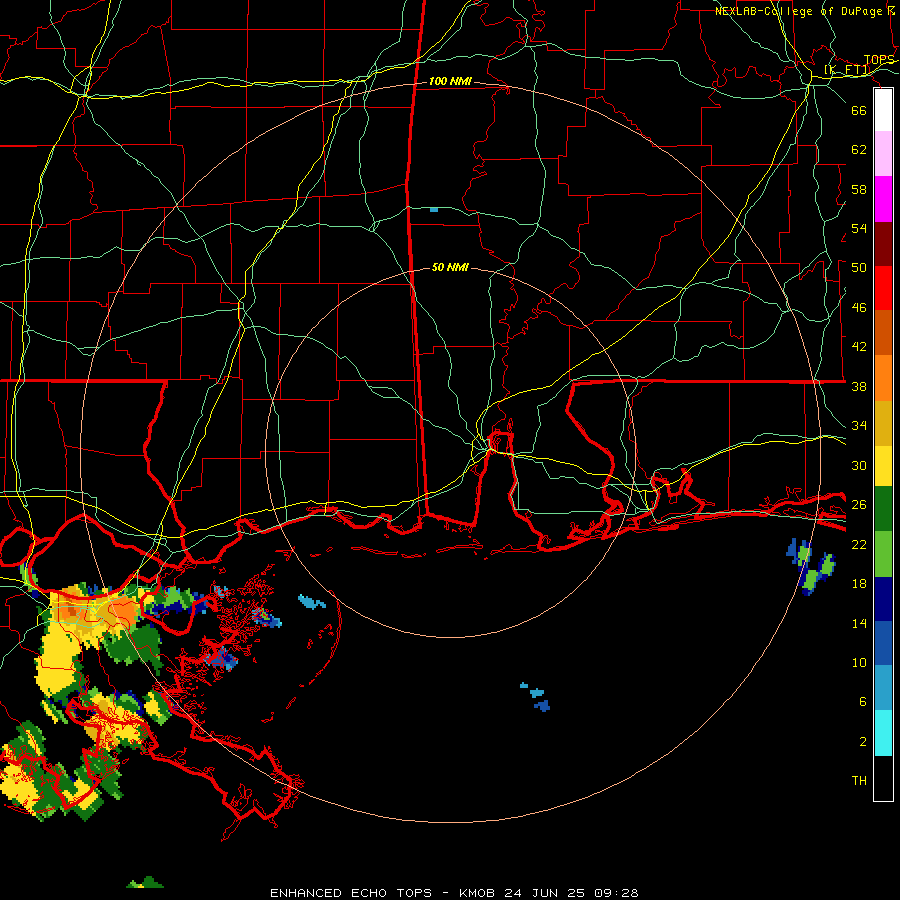Click the '26' legend value

click(859, 505)
